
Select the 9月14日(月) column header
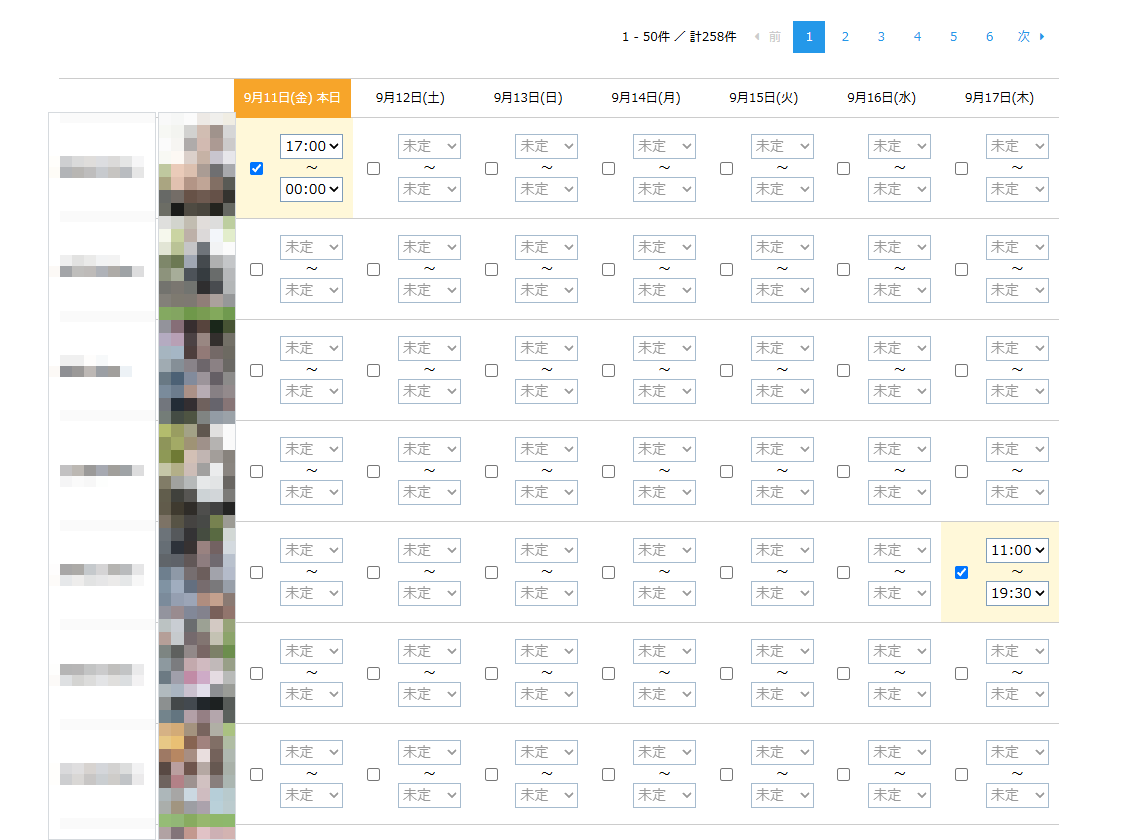coord(646,98)
